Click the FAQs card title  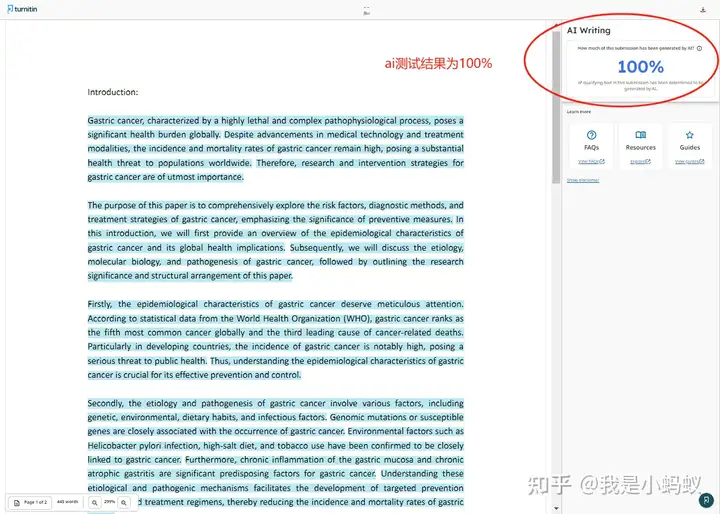591,147
